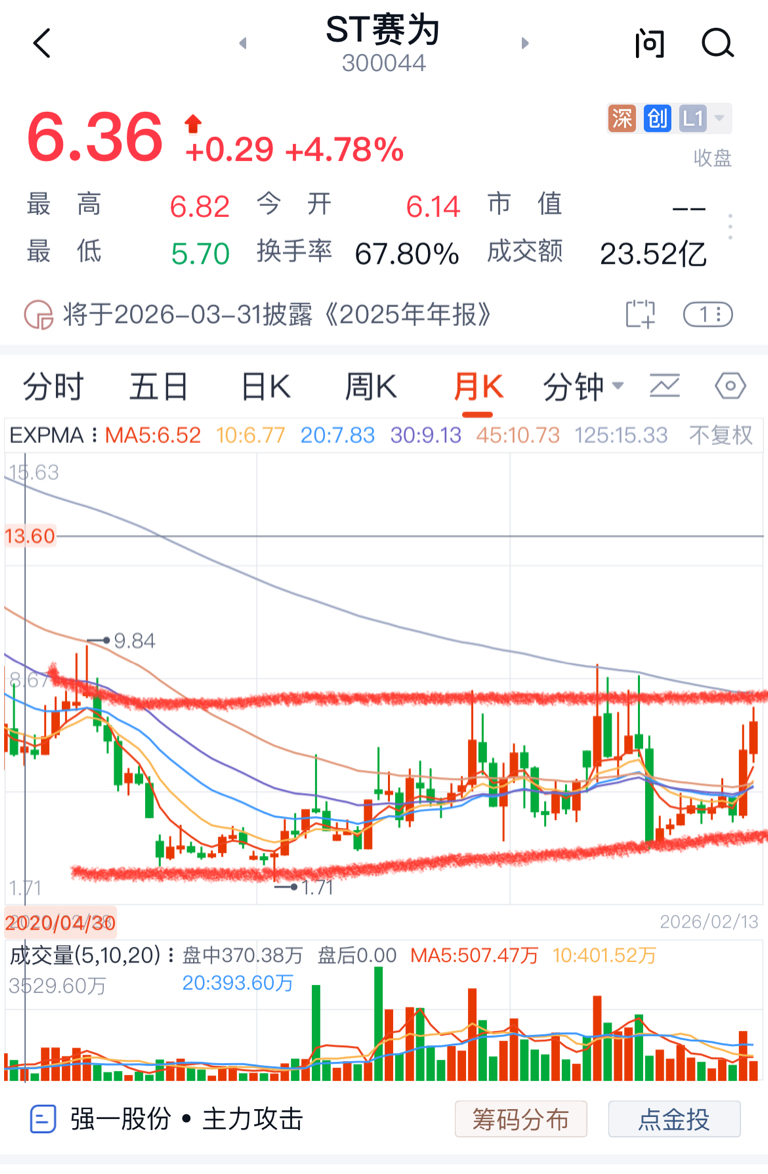
Task: Switch to 周K chart tab
Action: [x=371, y=387]
